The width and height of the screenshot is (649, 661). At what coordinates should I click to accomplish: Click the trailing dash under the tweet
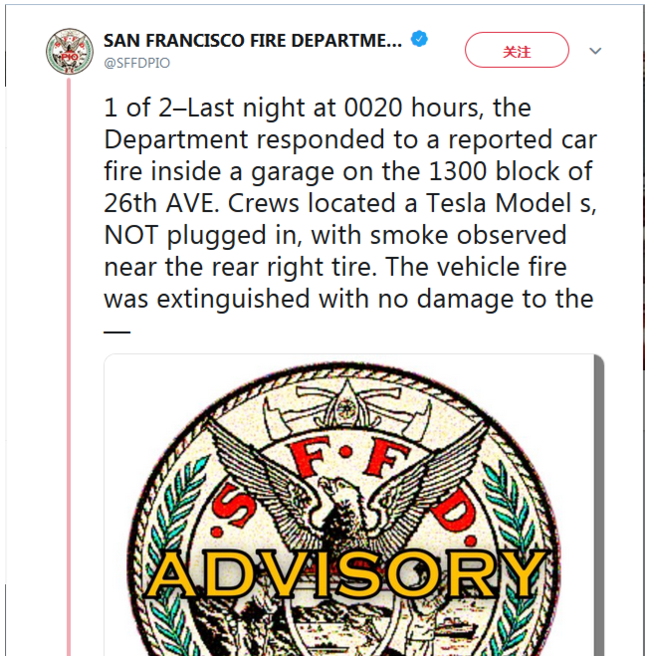point(117,329)
